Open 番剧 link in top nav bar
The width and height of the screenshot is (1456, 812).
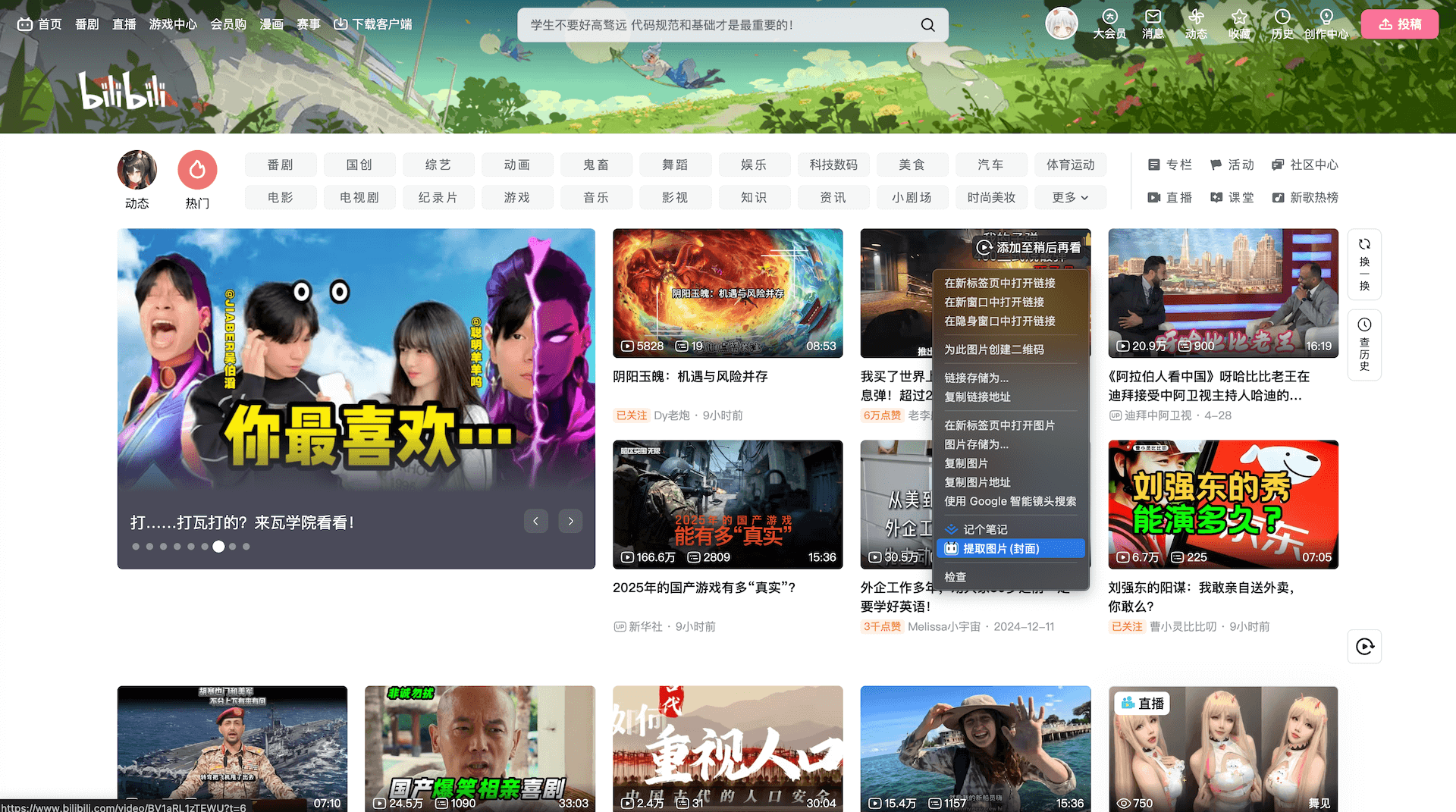[x=87, y=24]
